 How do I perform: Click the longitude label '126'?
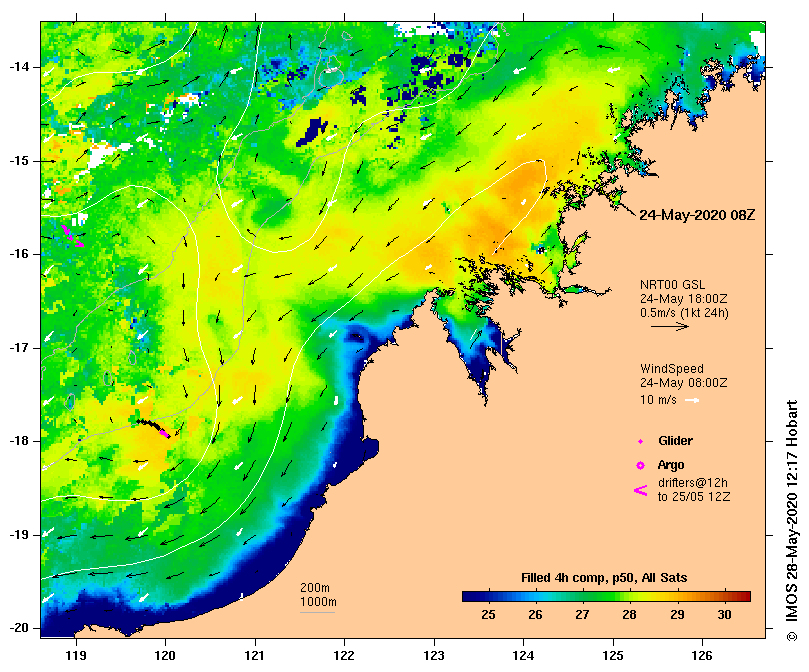pyautogui.click(x=702, y=655)
